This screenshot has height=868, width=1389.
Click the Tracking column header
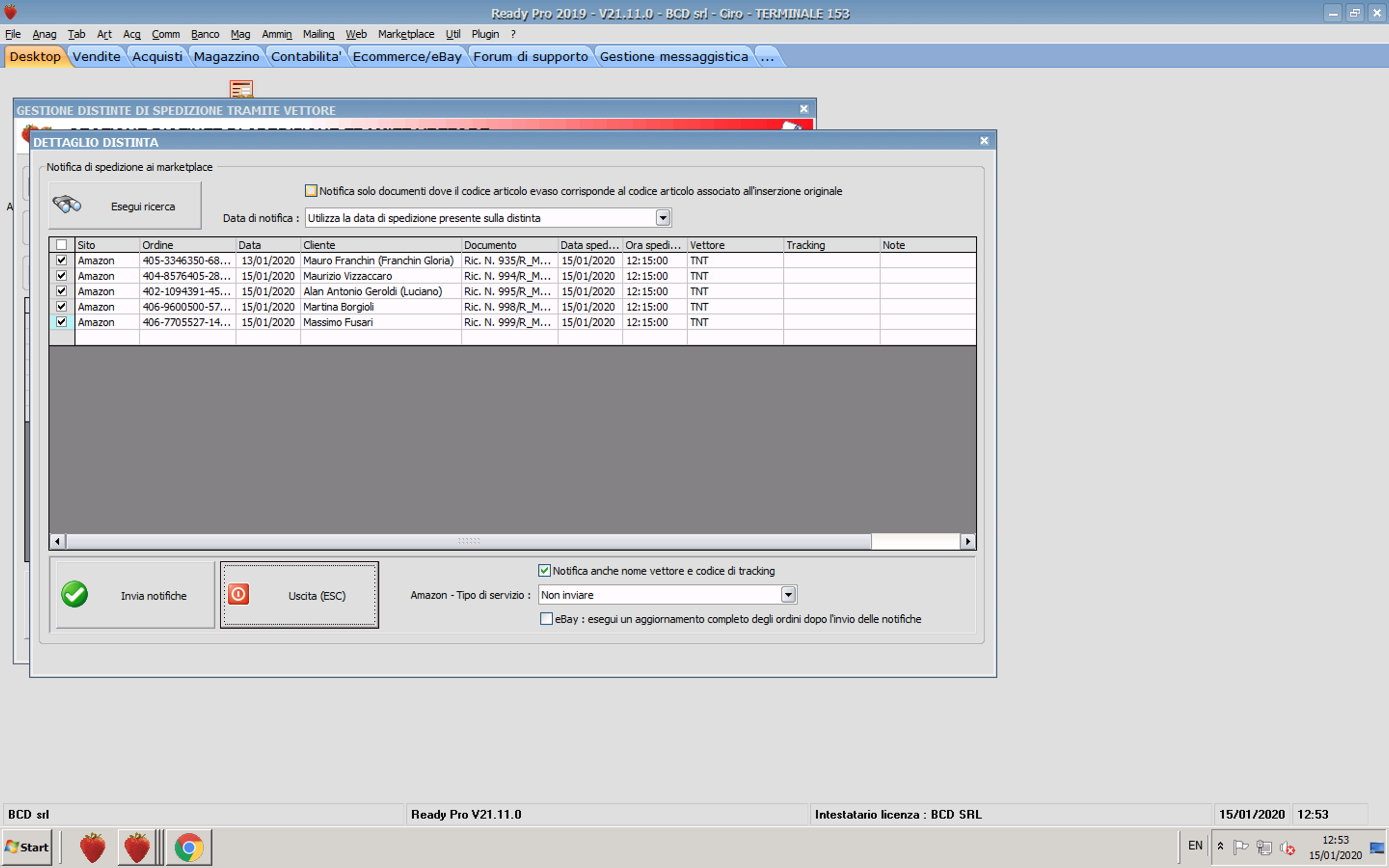click(x=831, y=245)
